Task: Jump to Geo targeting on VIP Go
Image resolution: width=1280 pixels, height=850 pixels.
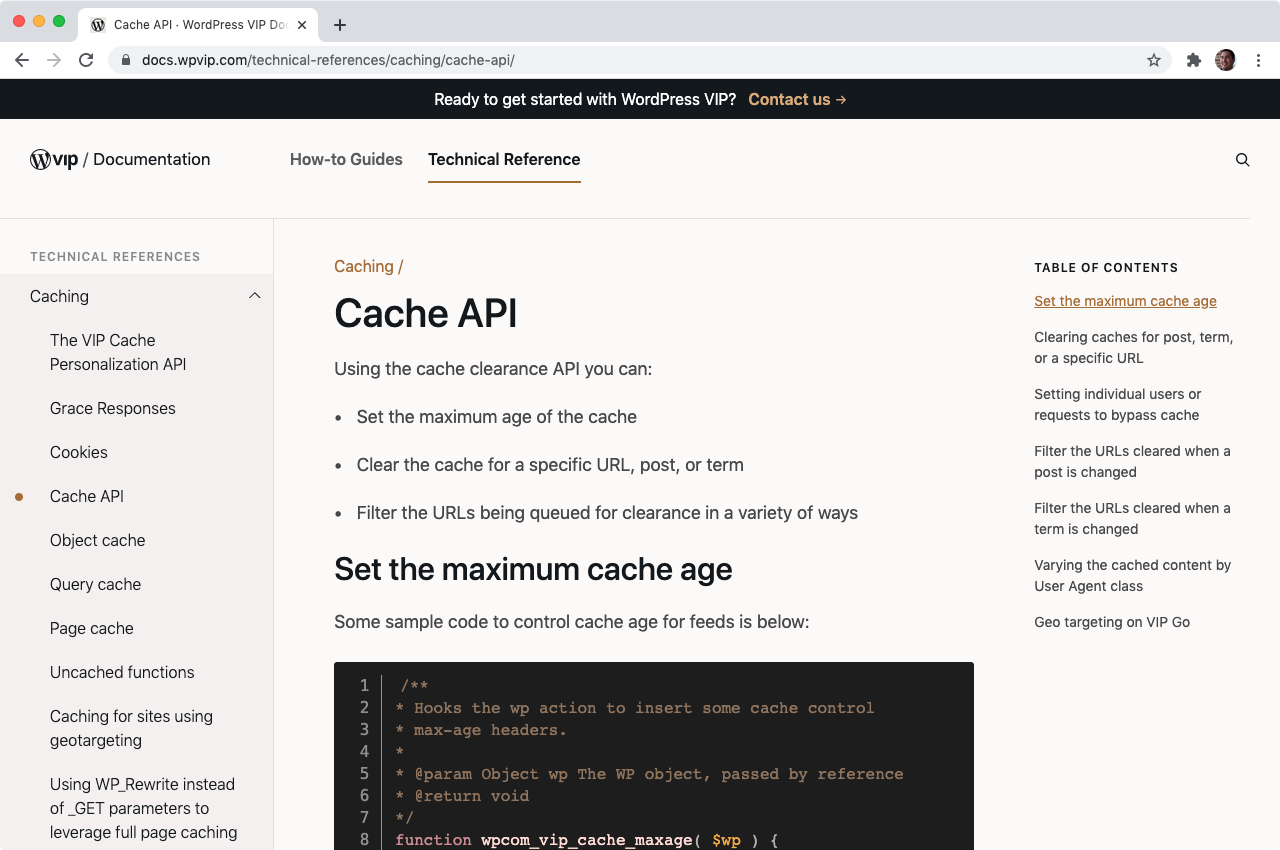Action: (1111, 622)
